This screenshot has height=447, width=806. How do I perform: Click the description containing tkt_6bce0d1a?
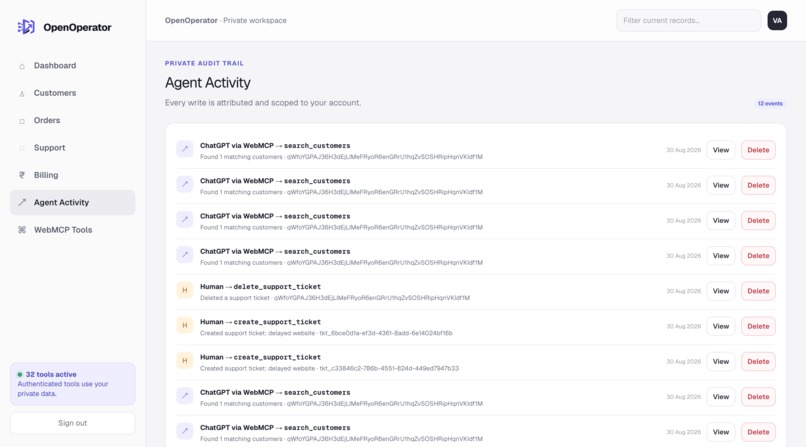click(326, 333)
